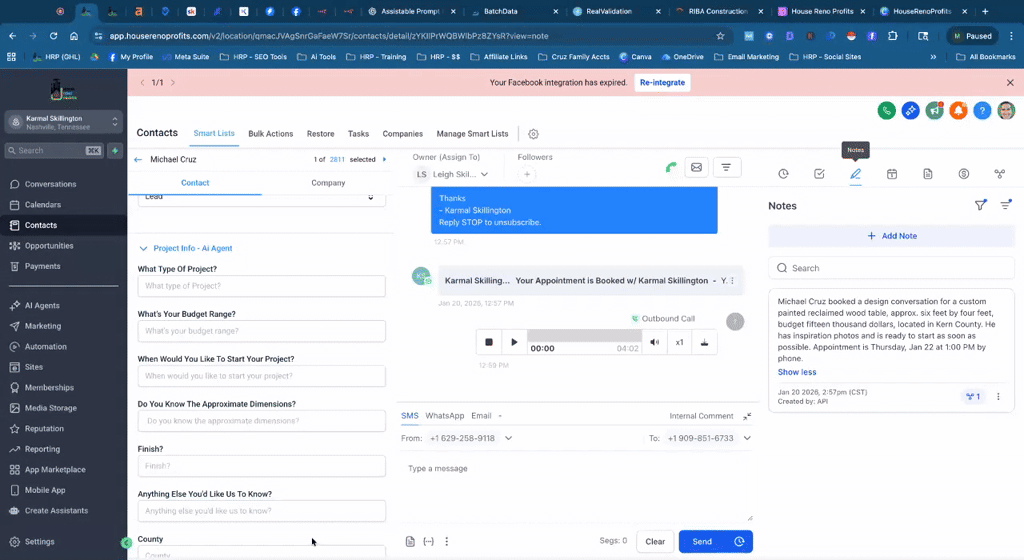The image size is (1024, 560).
Task: Open the Companies tab
Action: [x=402, y=134]
